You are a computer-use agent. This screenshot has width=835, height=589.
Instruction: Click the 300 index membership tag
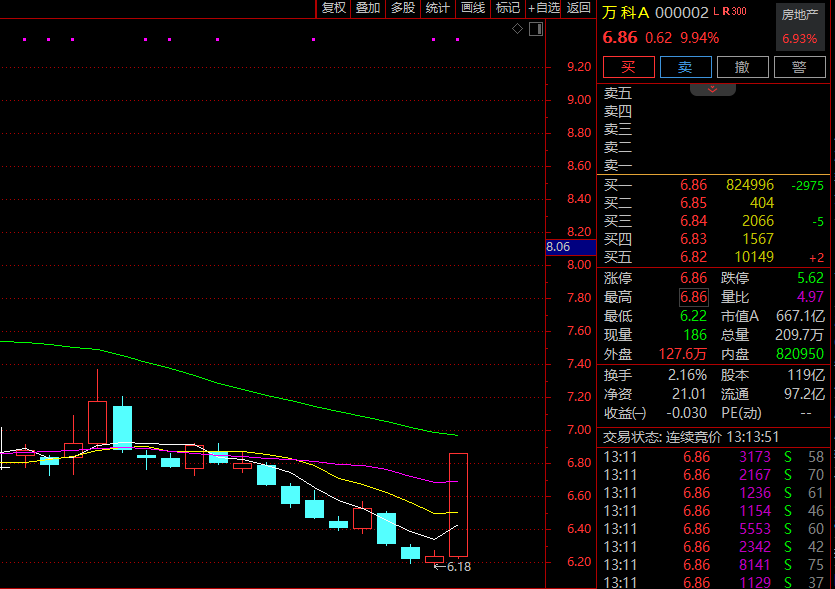coord(739,11)
